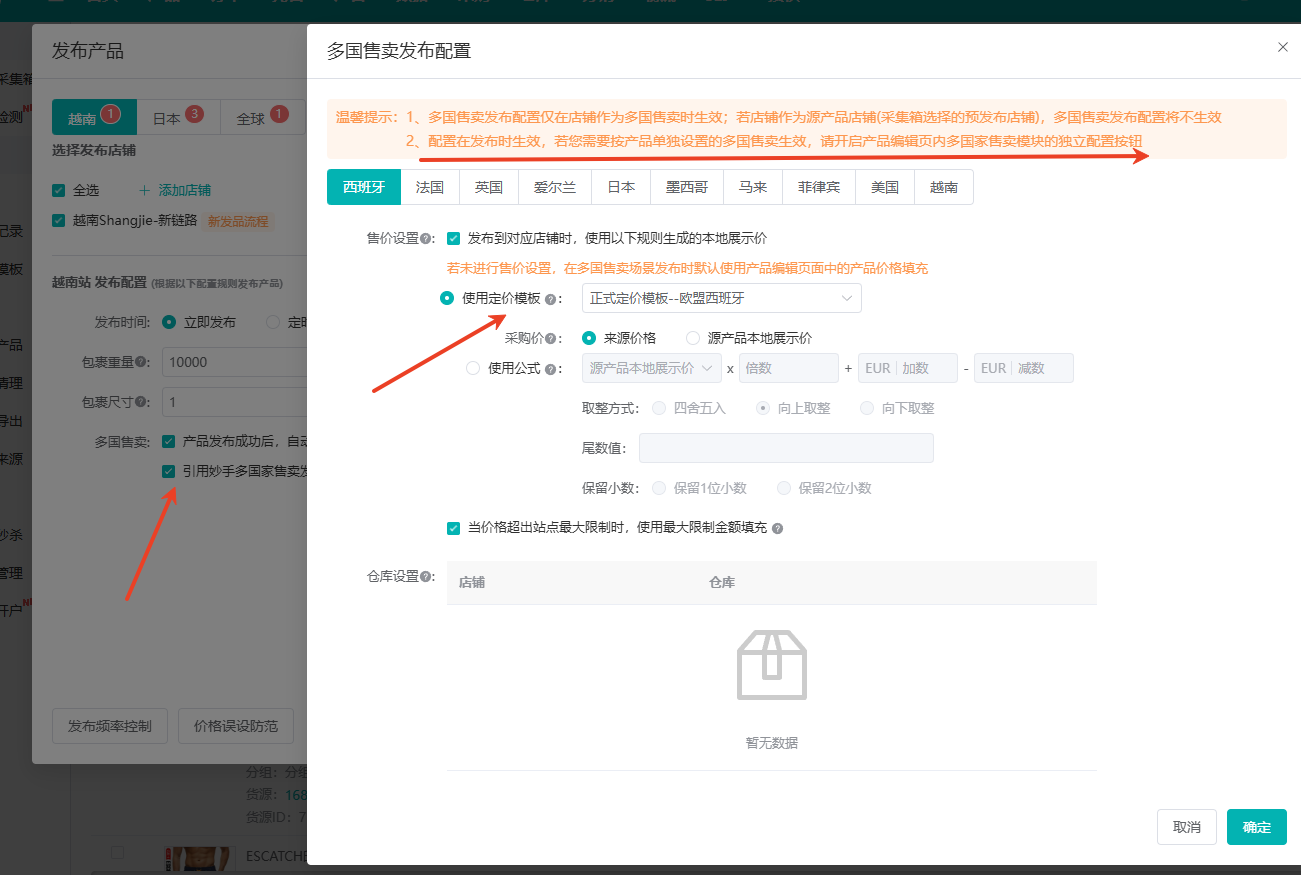Open 价格误设防范 in the 发布产品 window
This screenshot has width=1301, height=875.
(x=236, y=726)
